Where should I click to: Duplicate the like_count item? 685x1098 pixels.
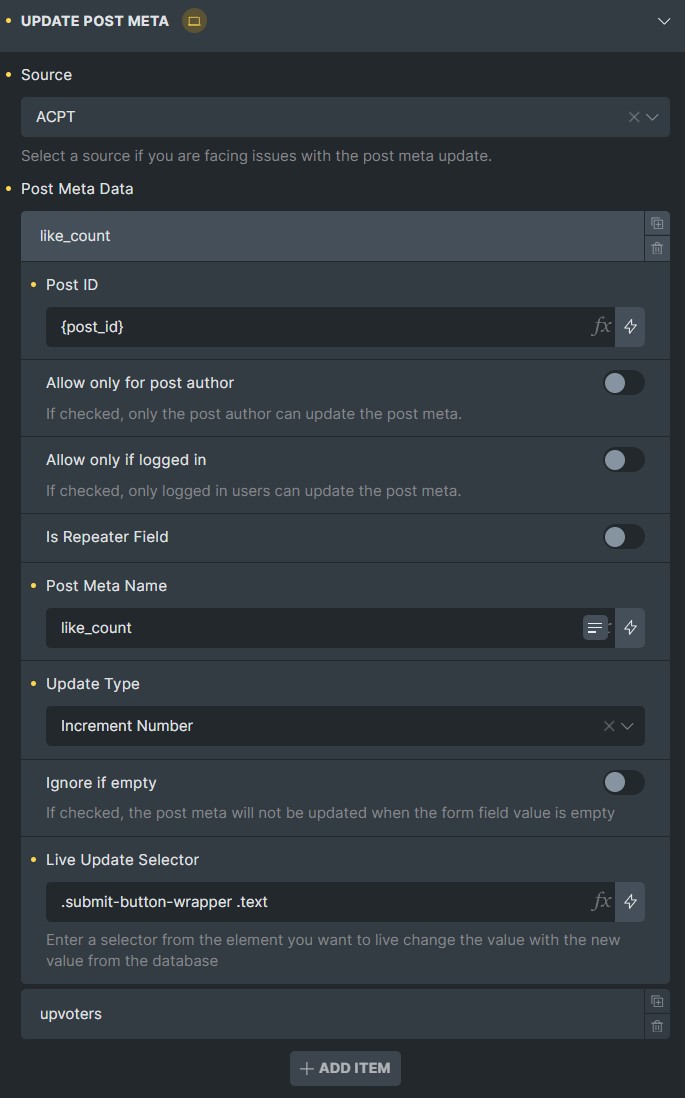click(657, 223)
